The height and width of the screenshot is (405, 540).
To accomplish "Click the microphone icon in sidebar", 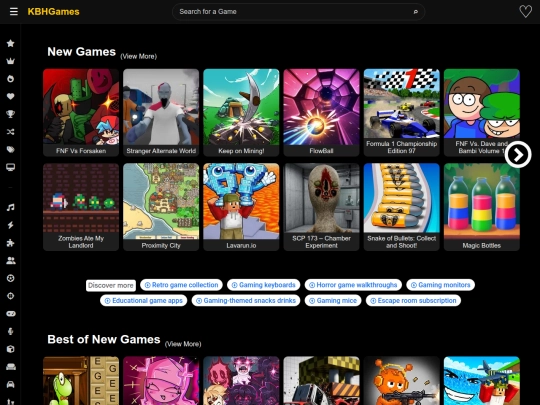I will click(x=11, y=331).
